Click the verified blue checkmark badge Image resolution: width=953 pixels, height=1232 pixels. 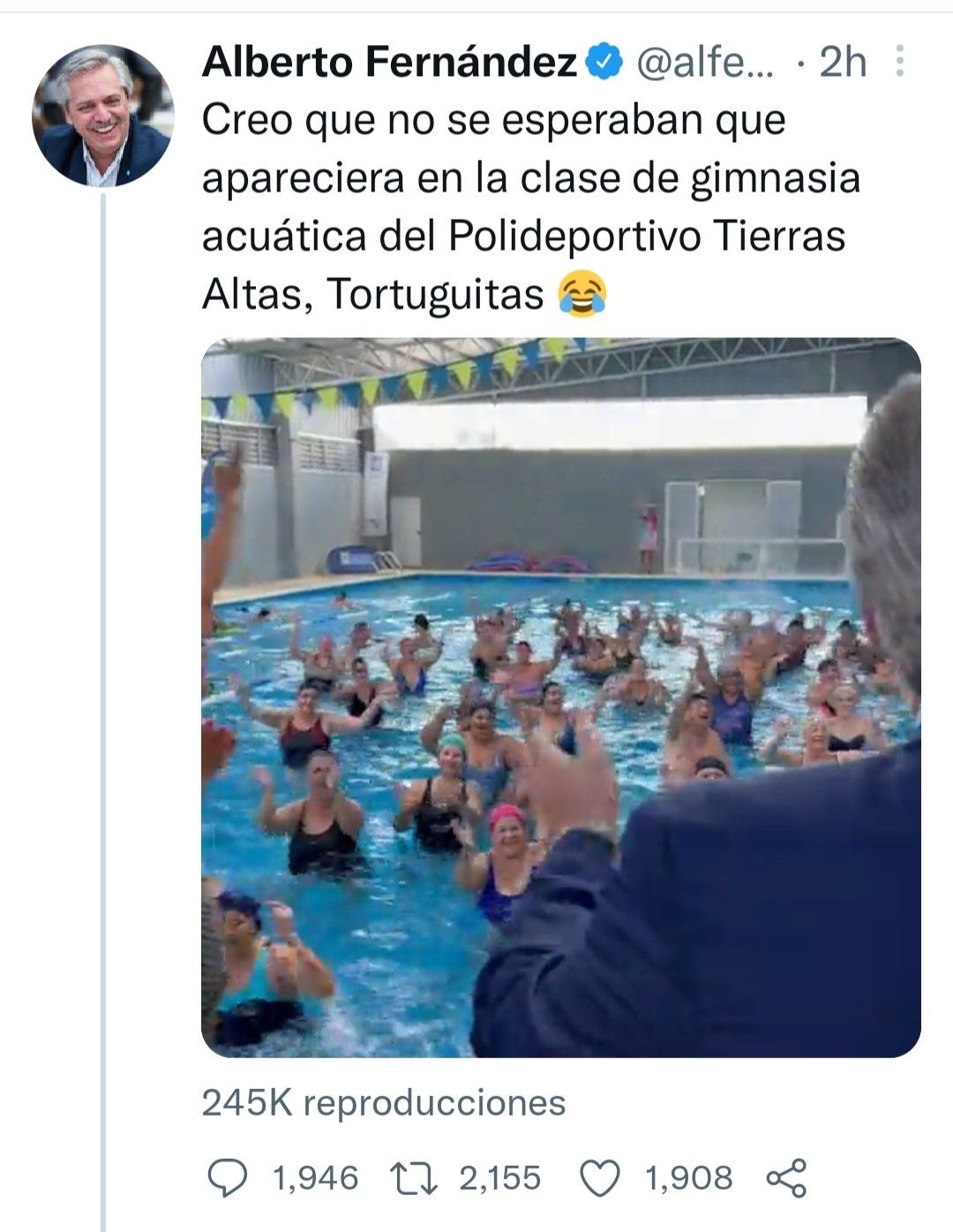[604, 63]
